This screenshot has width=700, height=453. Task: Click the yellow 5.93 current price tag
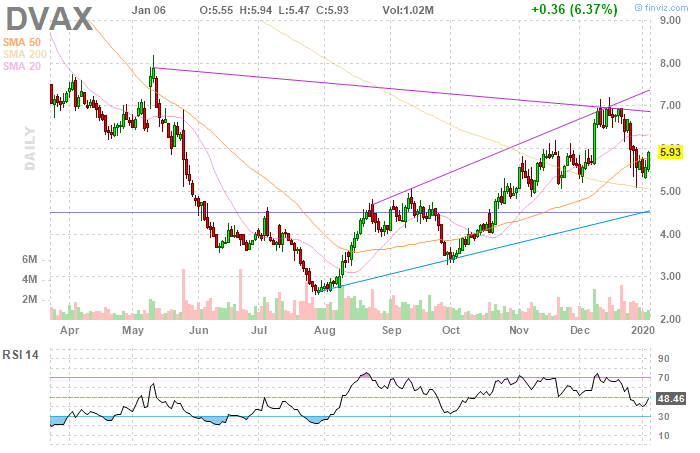click(671, 152)
